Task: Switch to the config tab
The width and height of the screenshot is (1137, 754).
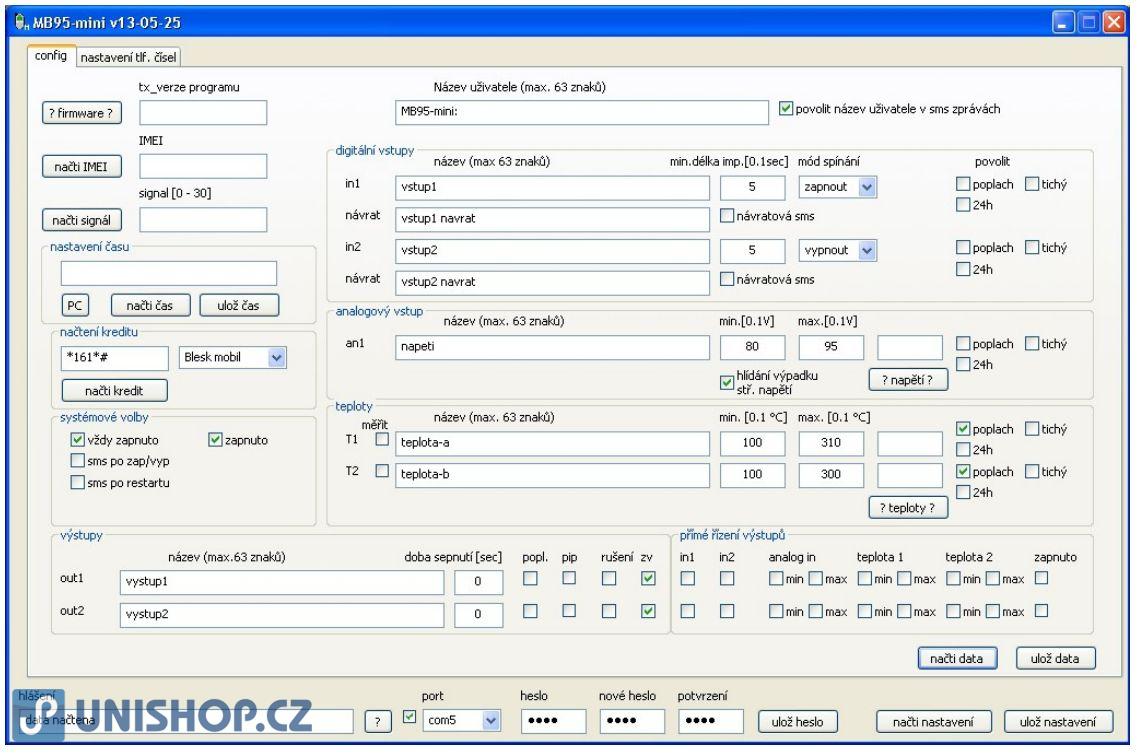Action: pos(51,56)
